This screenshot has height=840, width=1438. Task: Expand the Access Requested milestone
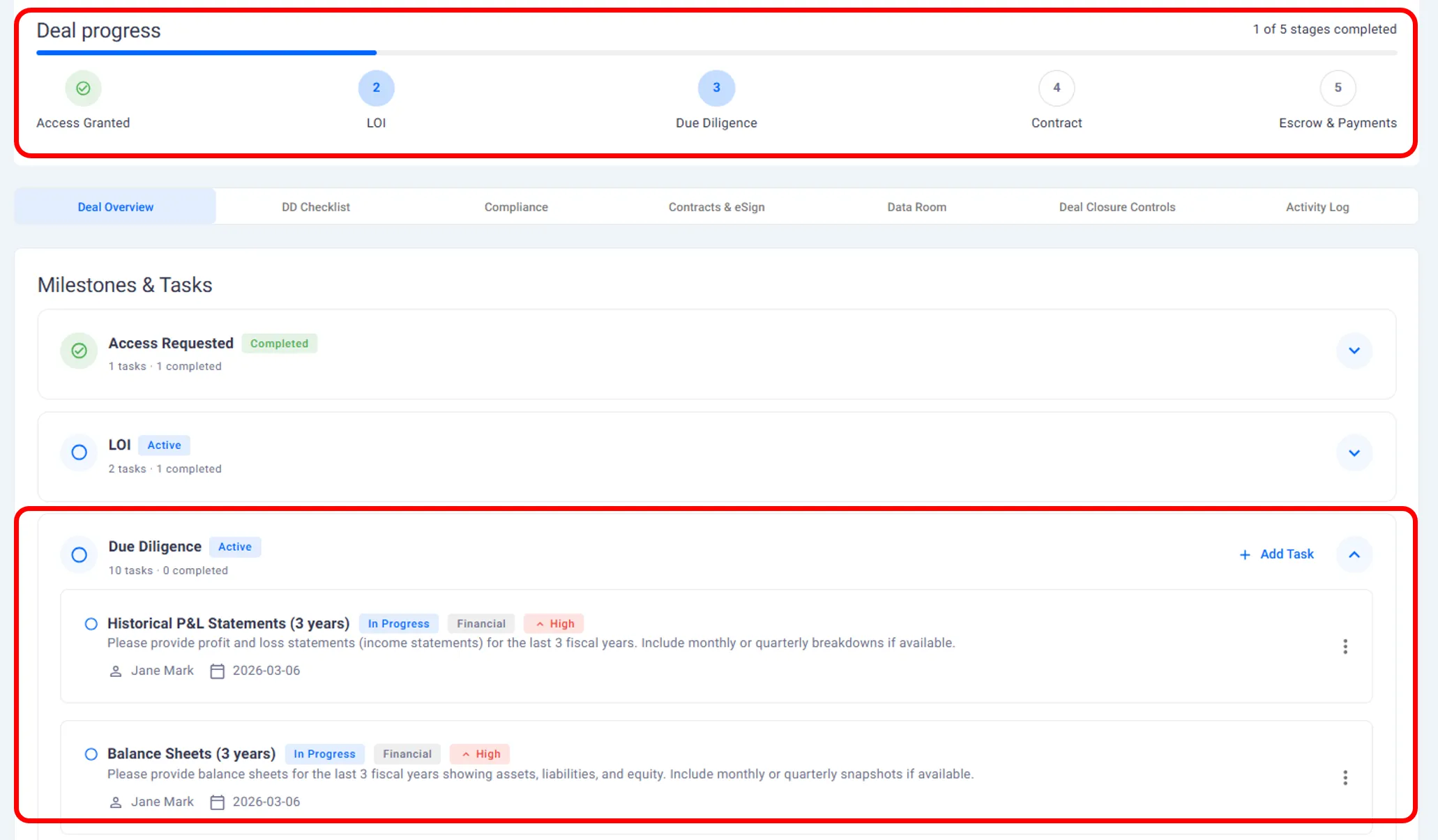coord(1354,351)
